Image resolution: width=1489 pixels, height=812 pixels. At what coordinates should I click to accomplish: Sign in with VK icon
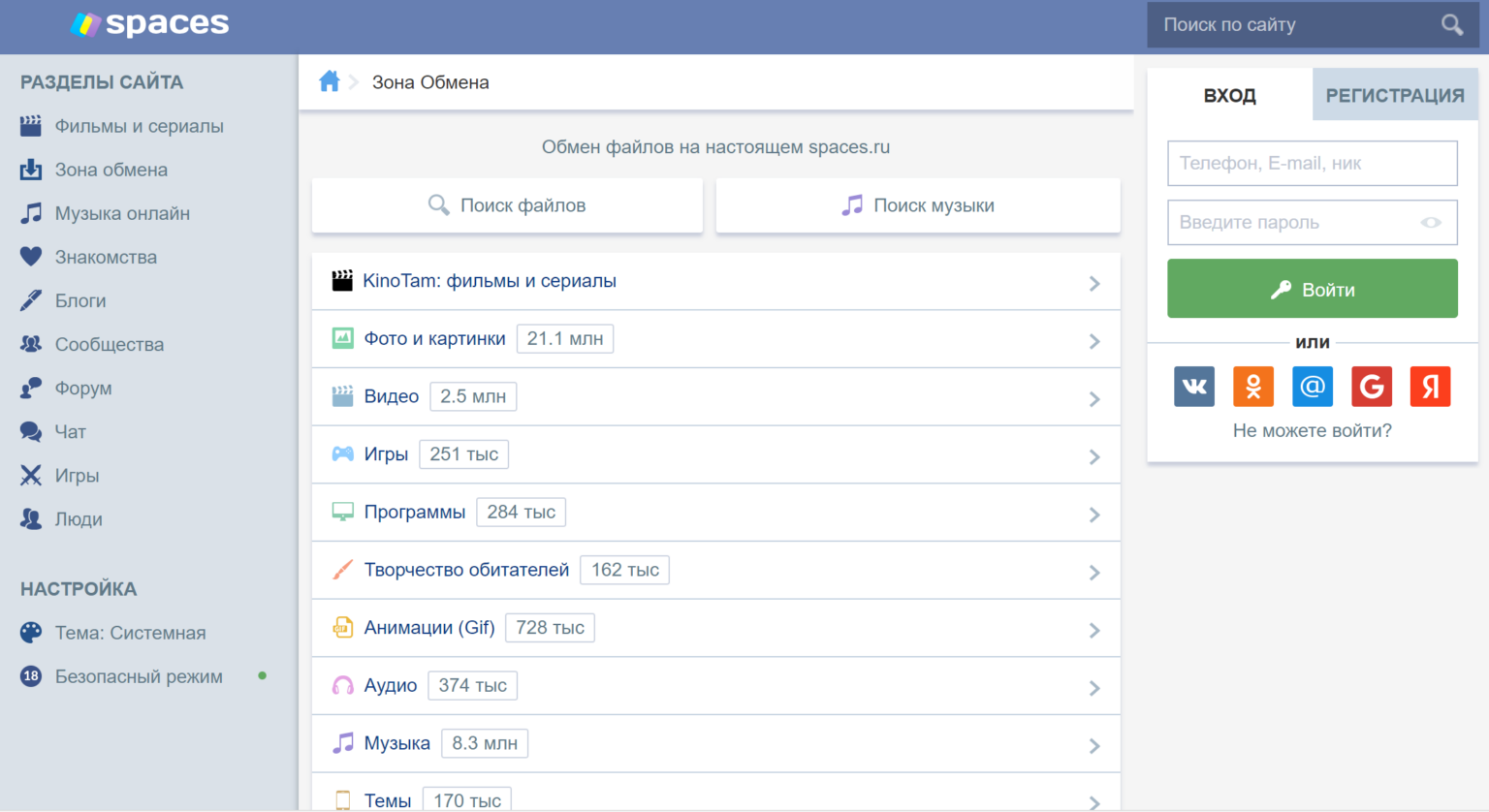pos(1194,387)
